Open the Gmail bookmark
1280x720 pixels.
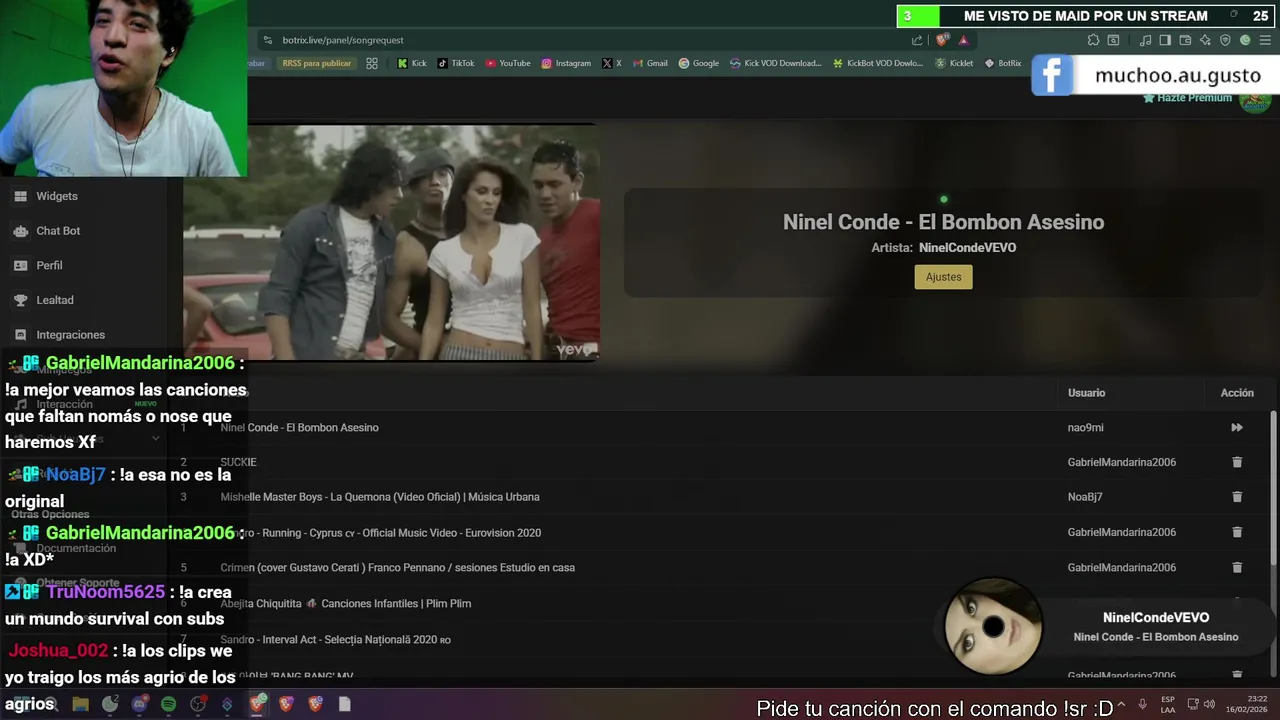pos(650,63)
